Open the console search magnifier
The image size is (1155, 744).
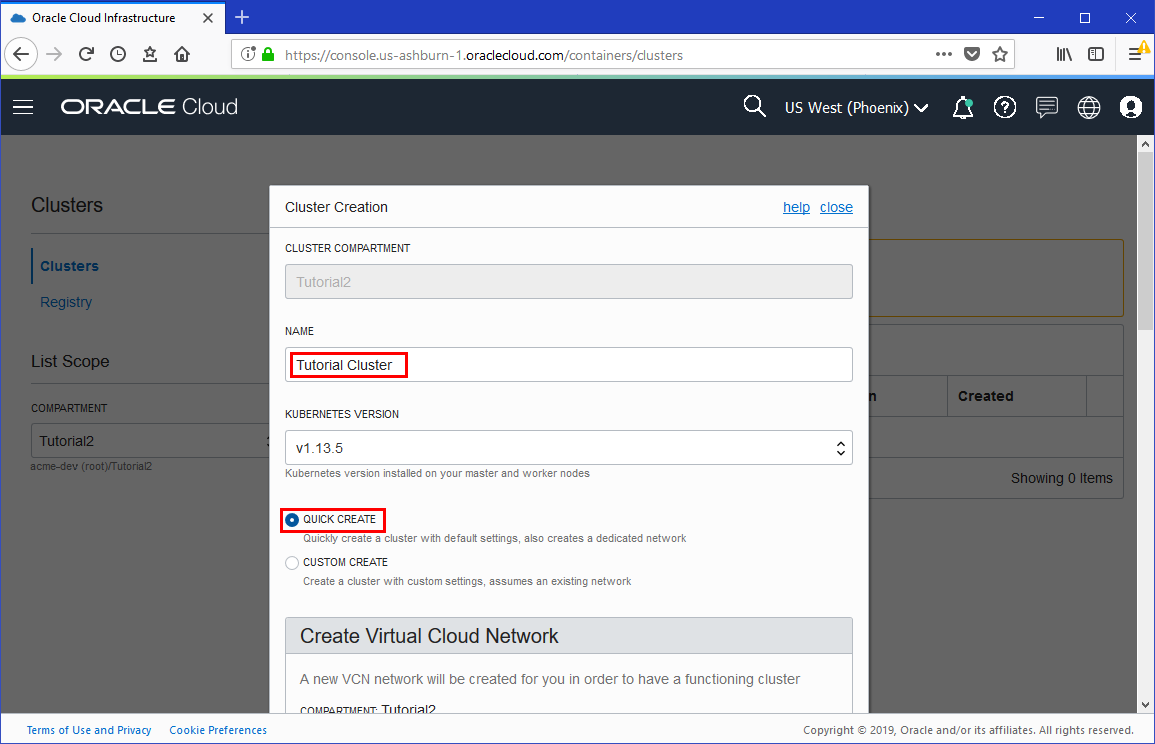coord(754,106)
